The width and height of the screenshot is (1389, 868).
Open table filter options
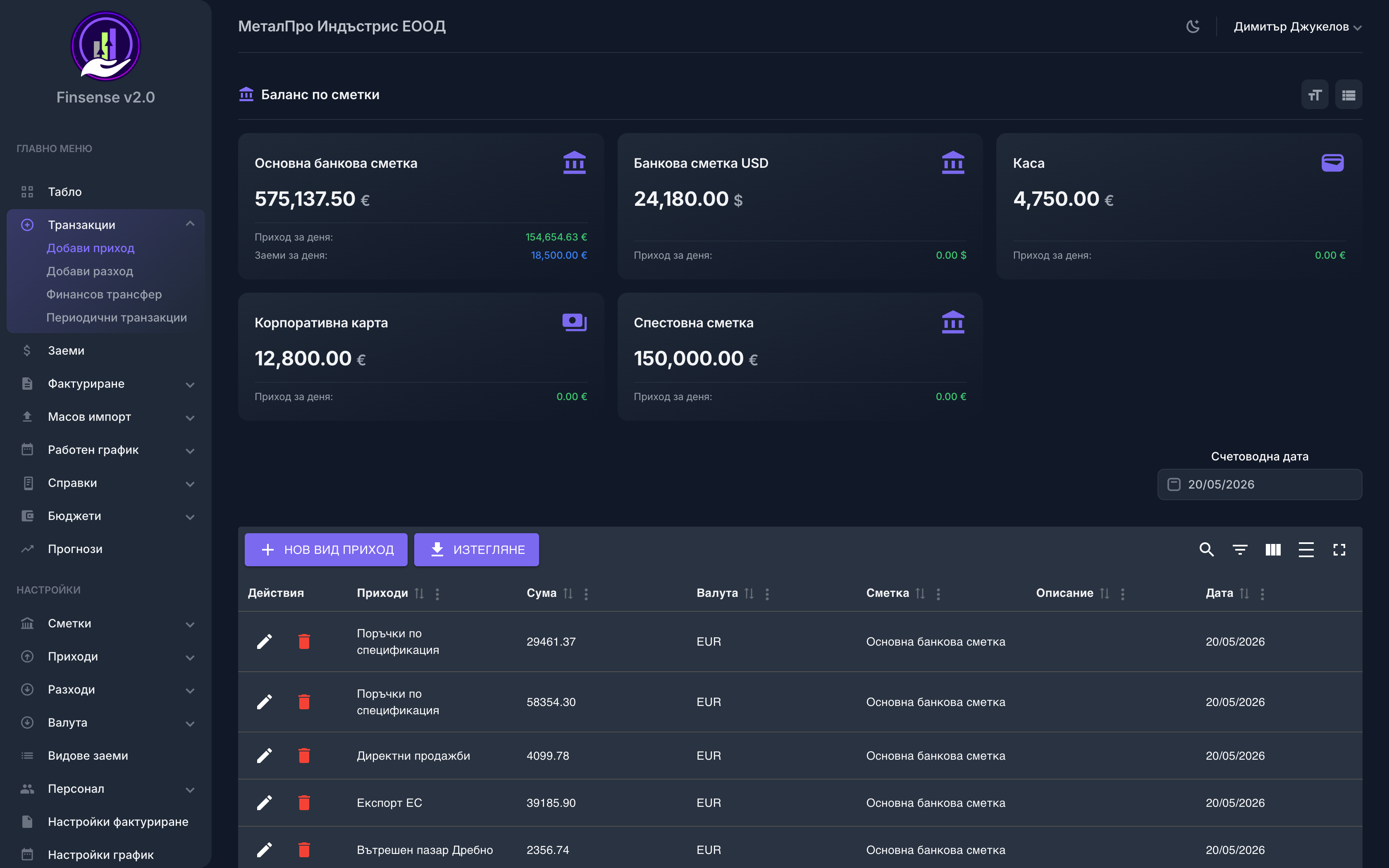click(1240, 549)
